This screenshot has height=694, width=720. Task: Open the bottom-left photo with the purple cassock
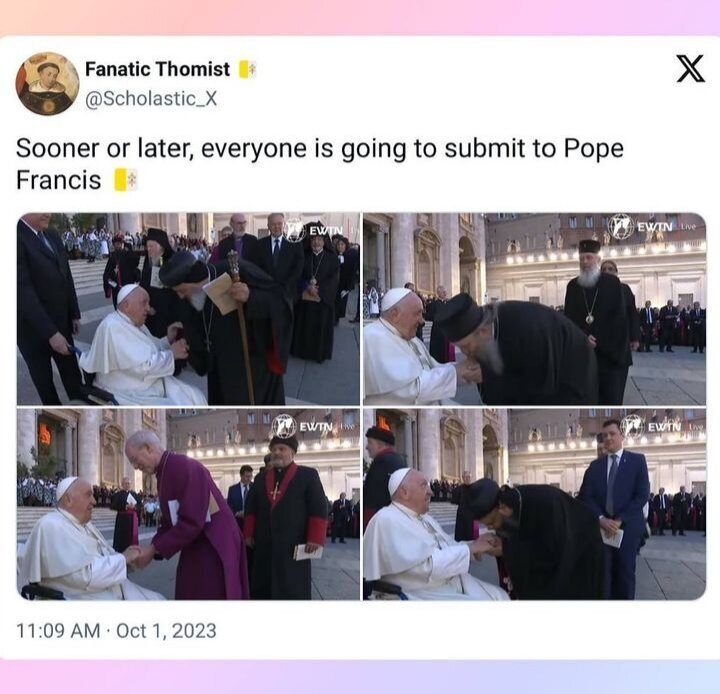tap(188, 504)
